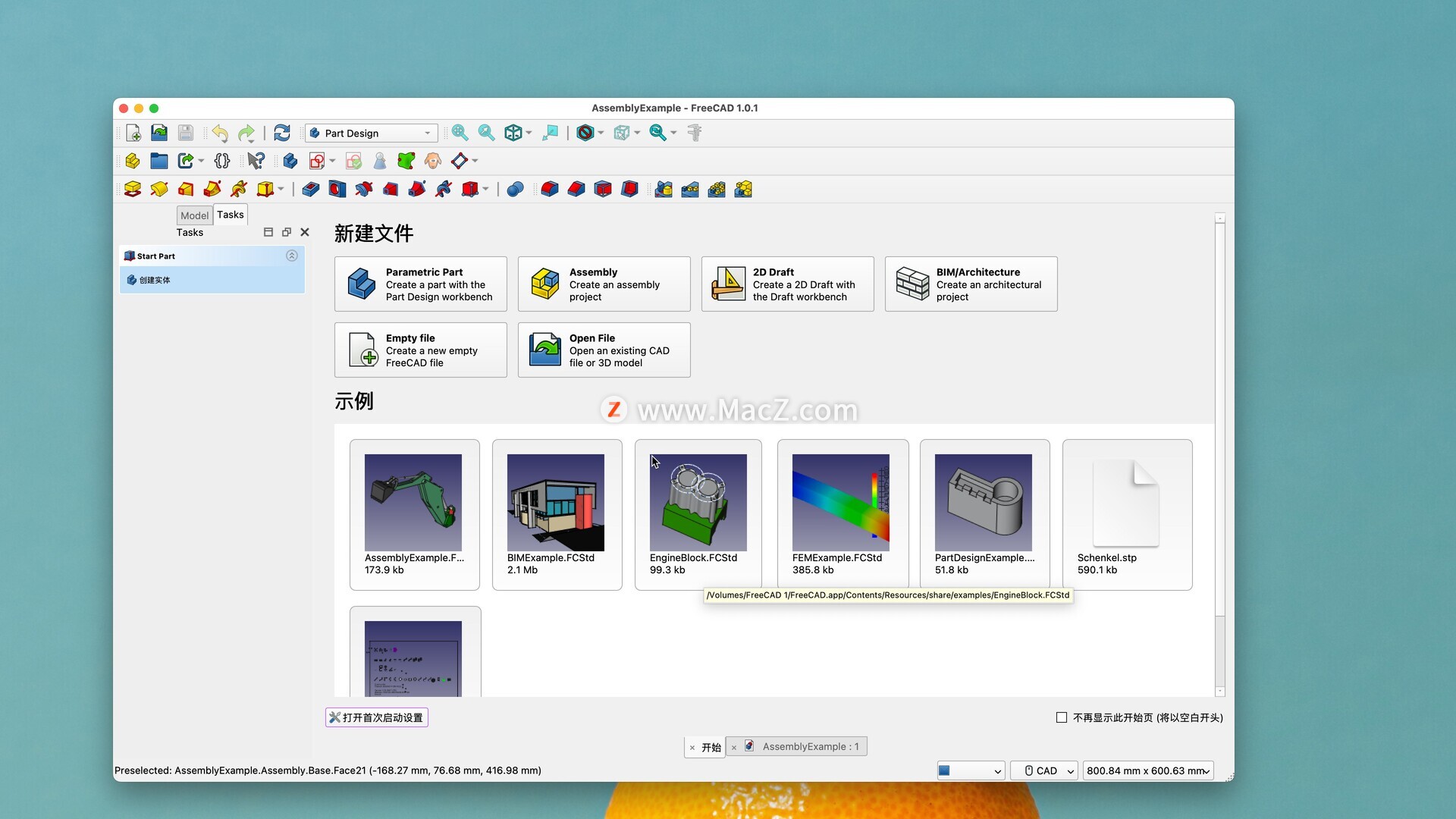Click the Redo arrow icon
The width and height of the screenshot is (1456, 819).
click(246, 133)
